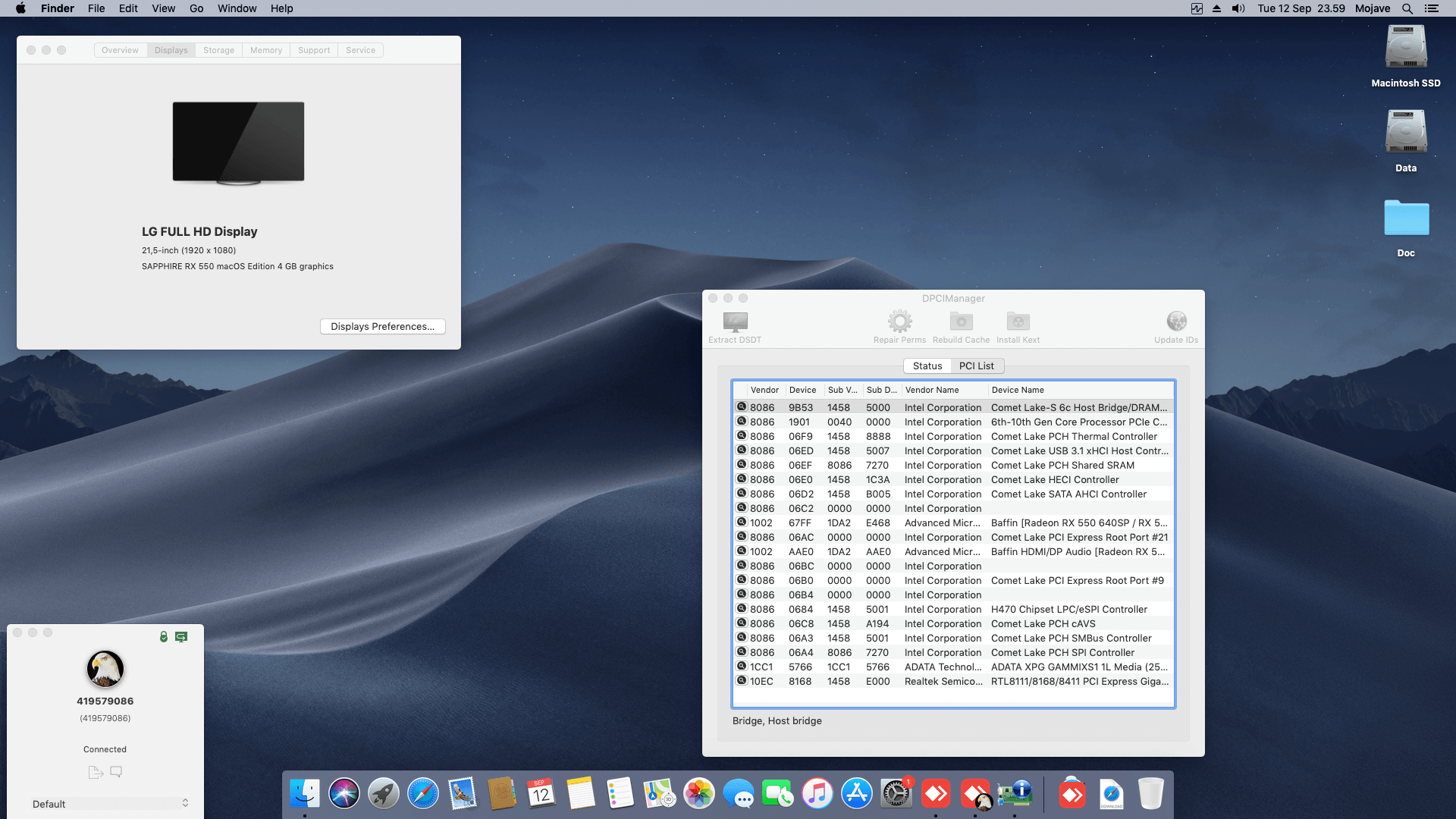Viewport: 1456px width, 819px height.
Task: Click the AnyDesk file transfer icon
Action: (x=96, y=772)
